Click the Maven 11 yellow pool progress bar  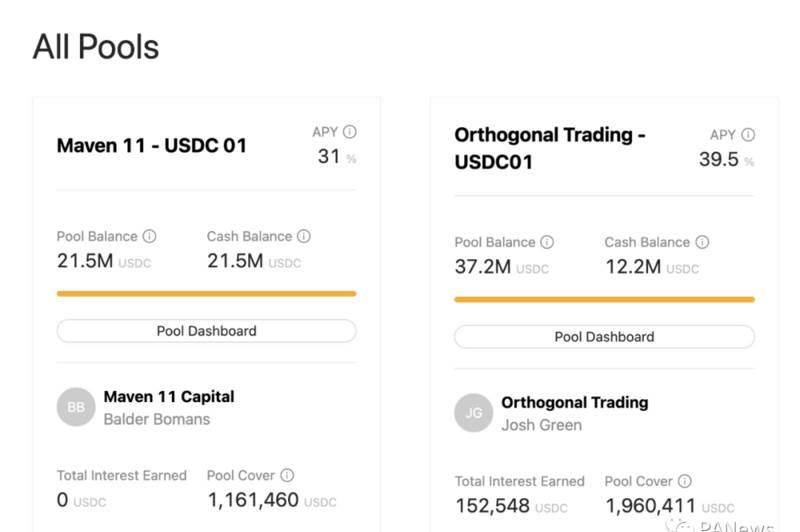tap(206, 294)
